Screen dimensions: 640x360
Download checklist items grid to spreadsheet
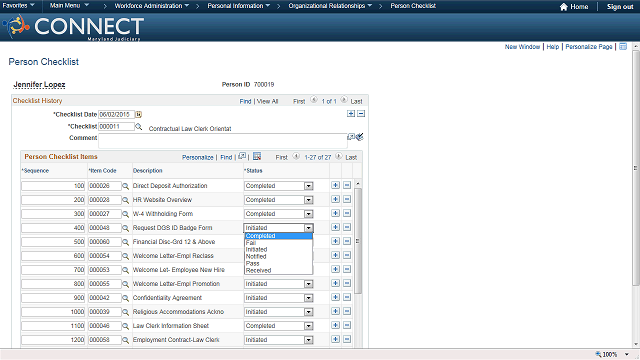257,156
